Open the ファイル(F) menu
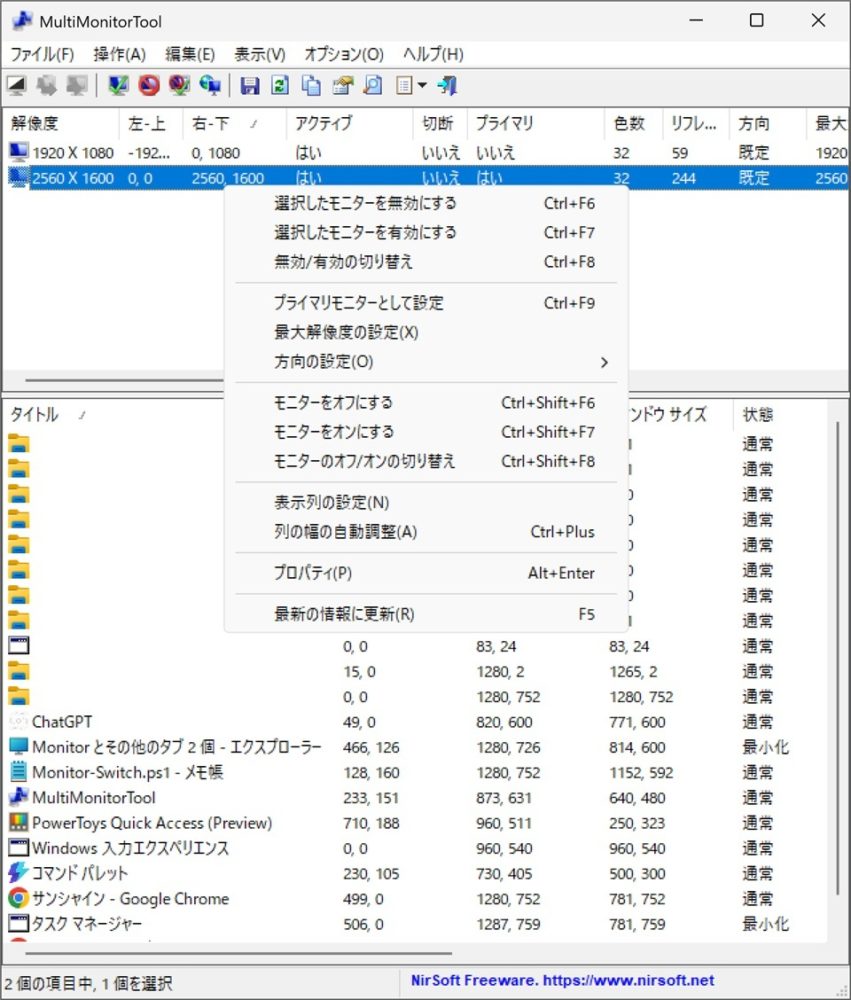851x1000 pixels. (x=42, y=54)
